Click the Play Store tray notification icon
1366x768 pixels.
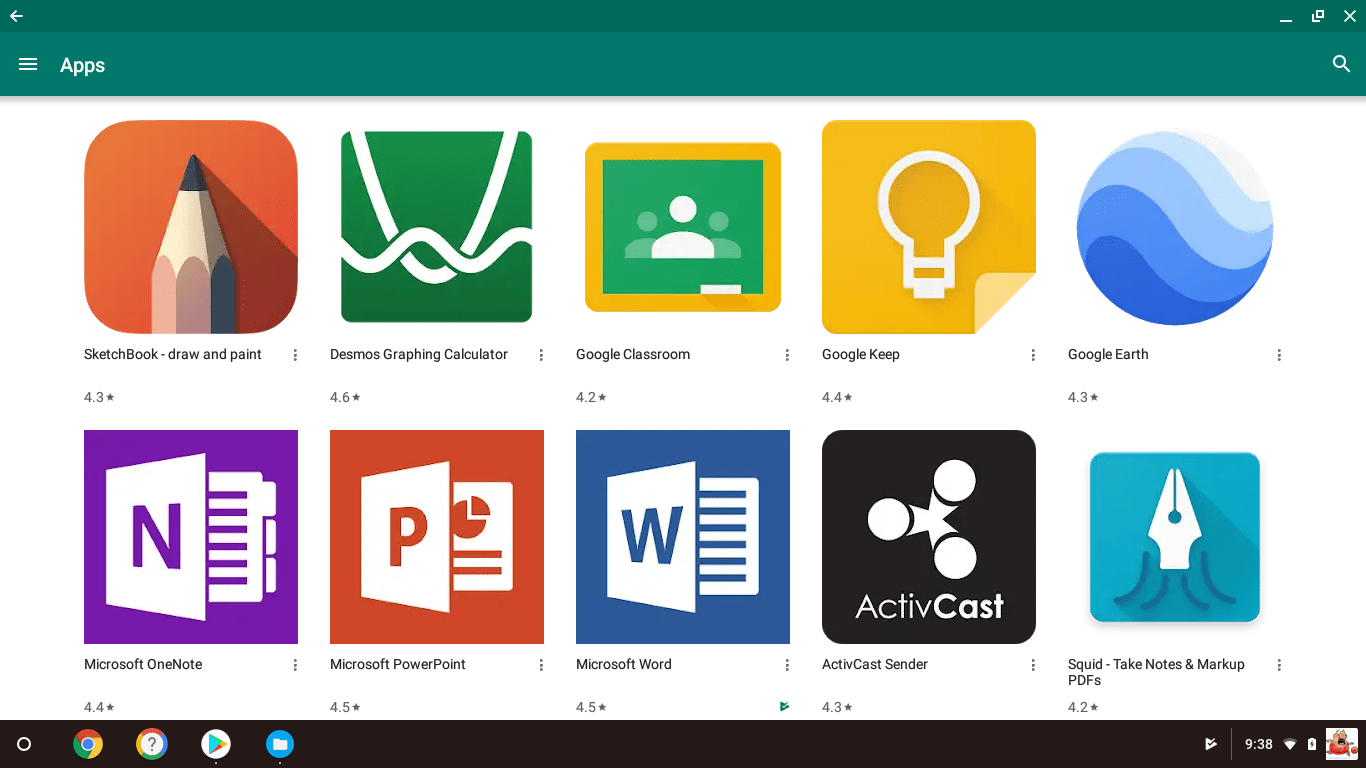[1211, 744]
